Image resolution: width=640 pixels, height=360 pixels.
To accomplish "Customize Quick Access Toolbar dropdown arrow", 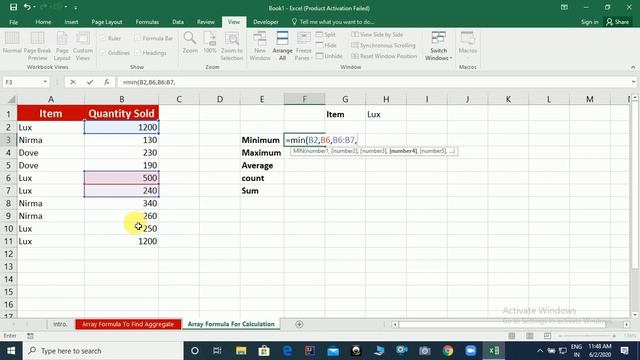I will click(x=76, y=7).
